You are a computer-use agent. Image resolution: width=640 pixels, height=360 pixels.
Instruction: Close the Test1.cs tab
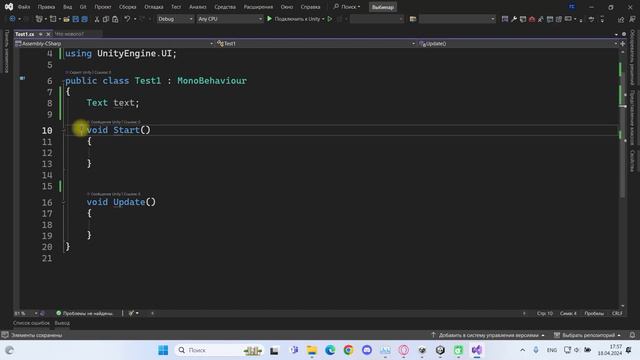pos(48,34)
